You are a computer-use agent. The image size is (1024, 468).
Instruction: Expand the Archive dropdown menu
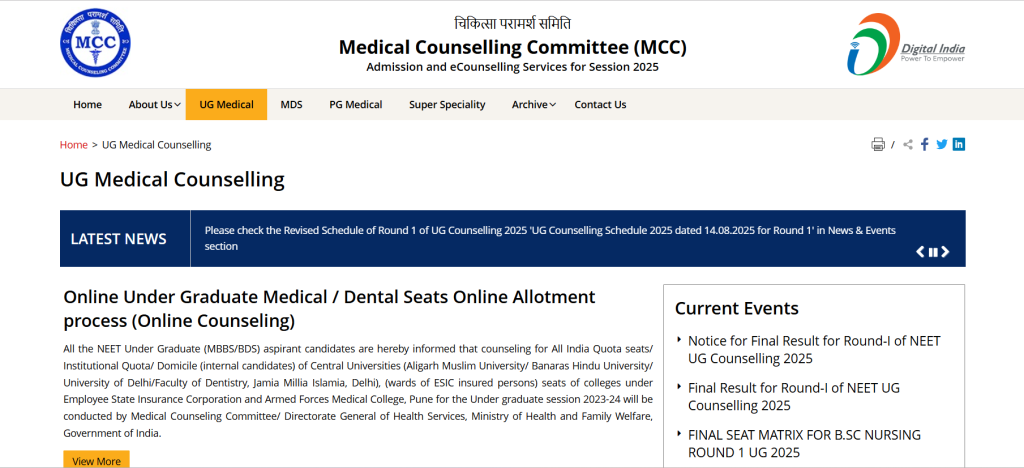(x=533, y=104)
